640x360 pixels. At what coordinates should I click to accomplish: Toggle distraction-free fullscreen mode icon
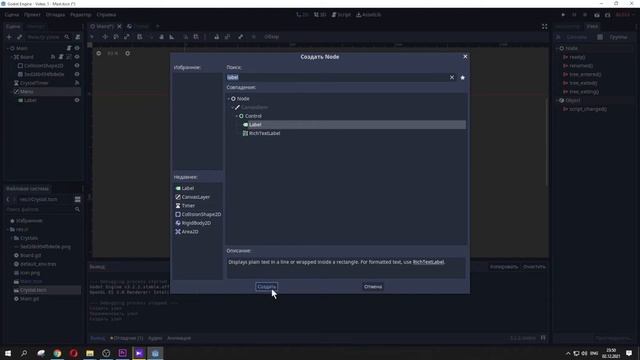pyautogui.click(x=544, y=27)
